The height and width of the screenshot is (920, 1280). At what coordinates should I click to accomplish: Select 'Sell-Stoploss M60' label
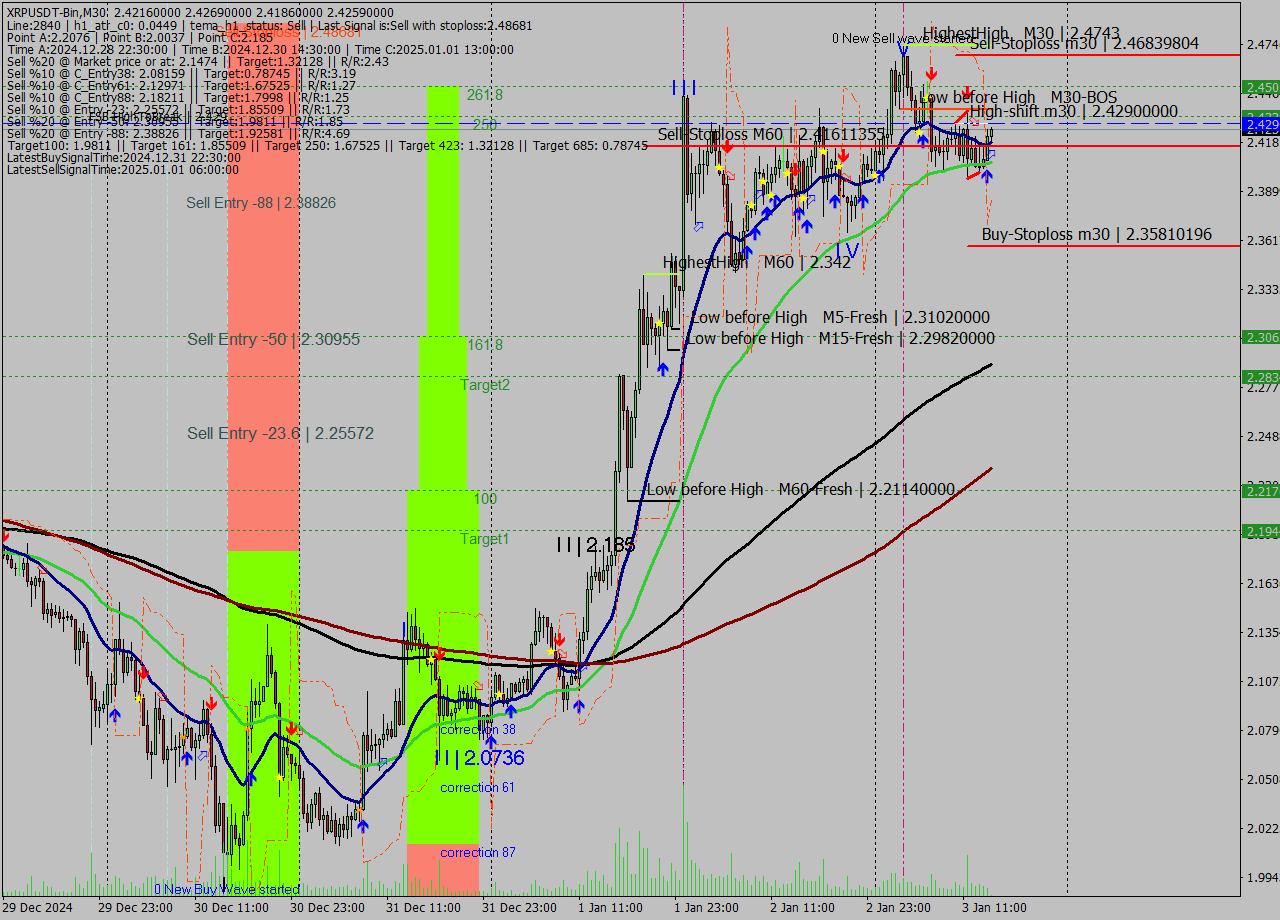pyautogui.click(x=771, y=134)
